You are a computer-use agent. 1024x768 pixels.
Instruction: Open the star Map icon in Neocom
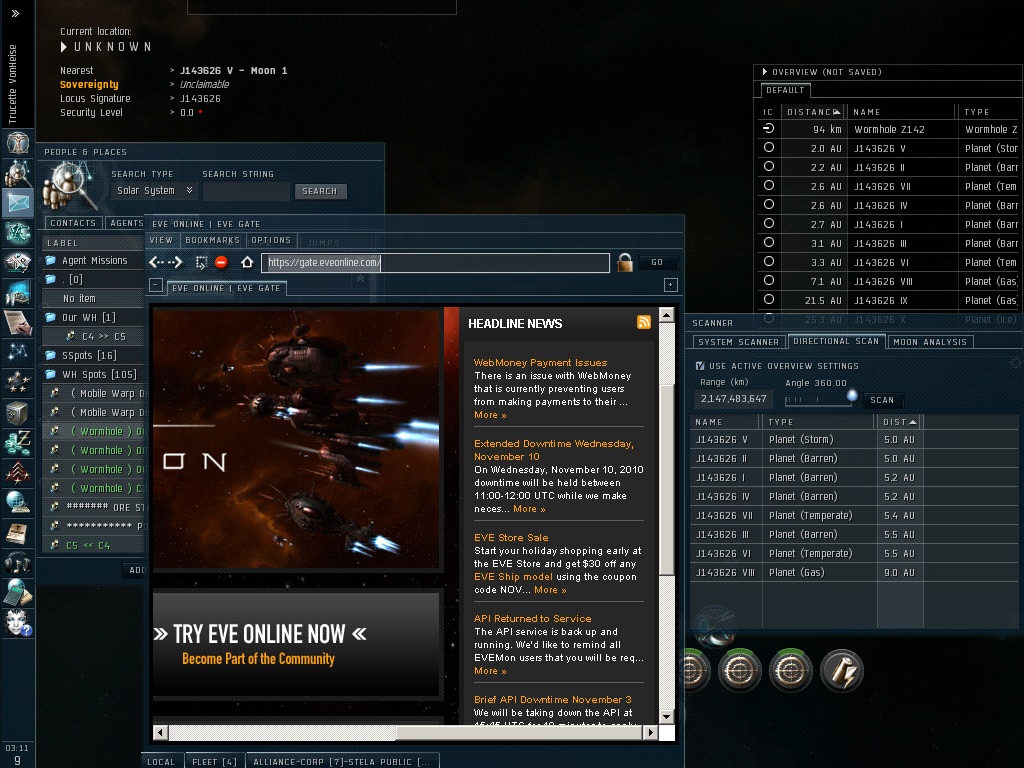(x=18, y=352)
